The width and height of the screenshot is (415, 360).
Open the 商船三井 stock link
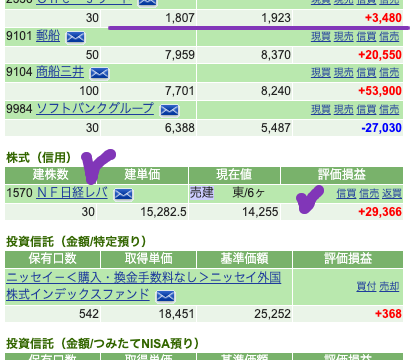(x=60, y=72)
